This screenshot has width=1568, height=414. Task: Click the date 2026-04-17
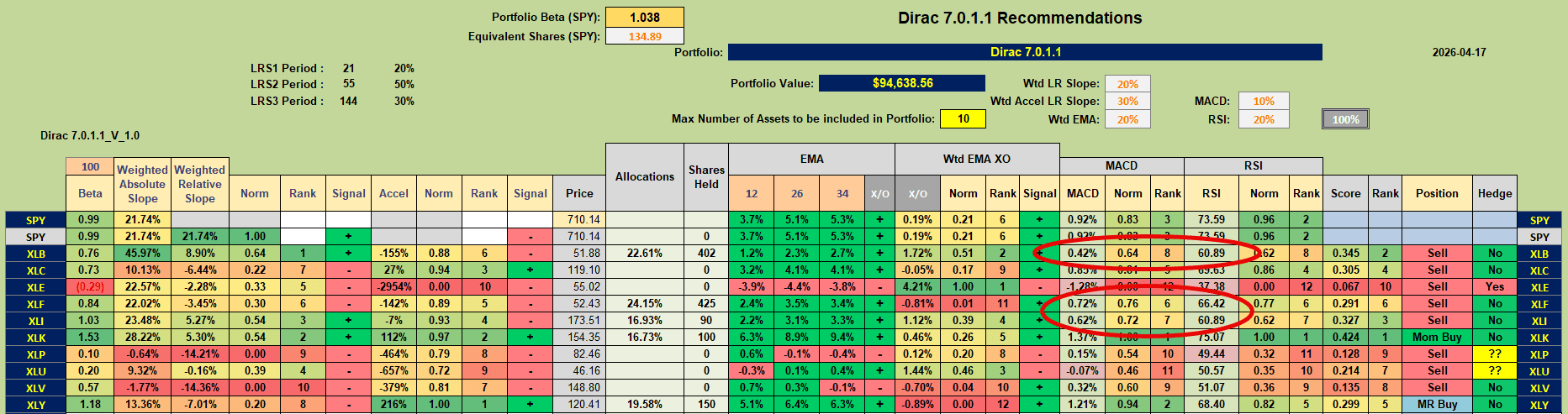pyautogui.click(x=1460, y=52)
